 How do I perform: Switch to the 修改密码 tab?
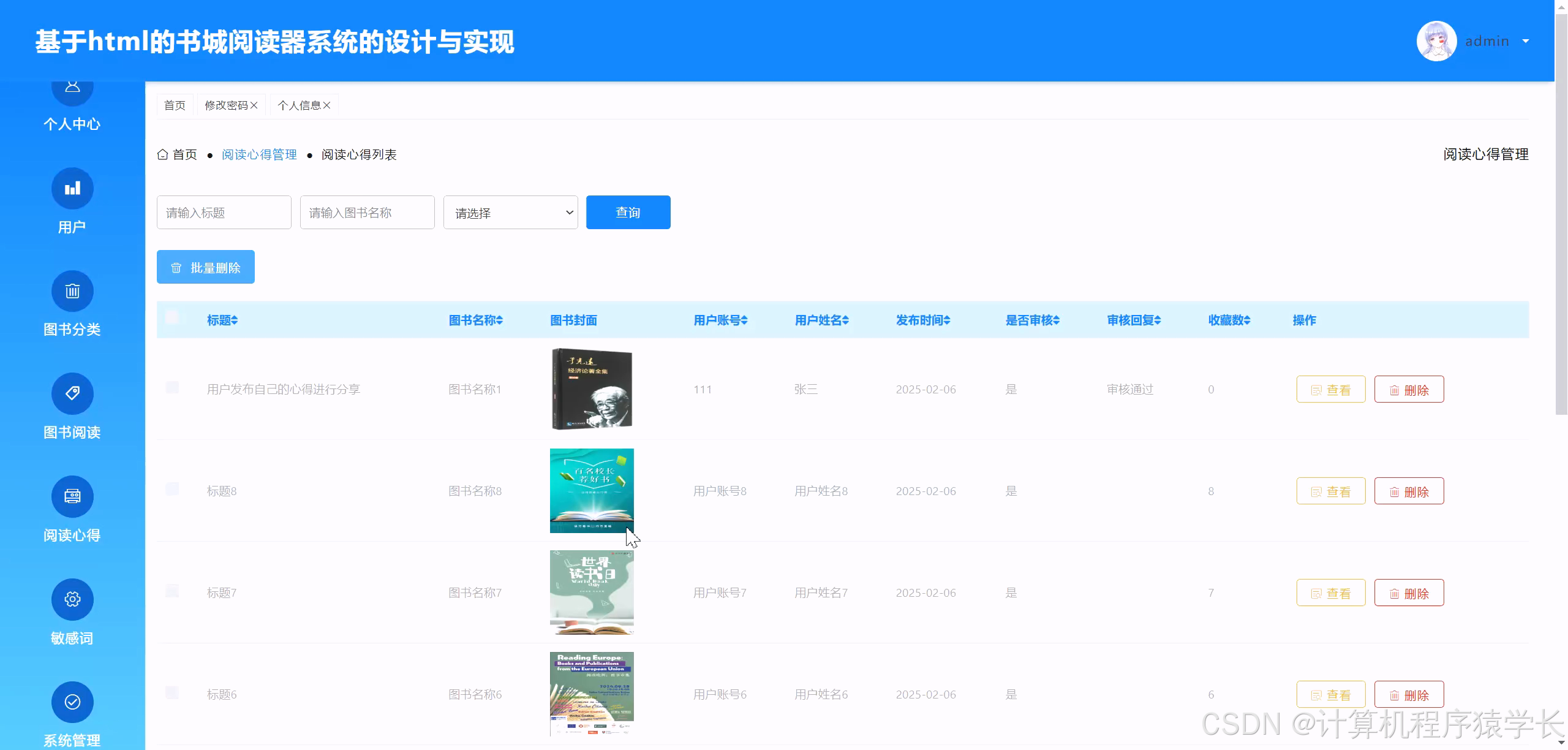(x=226, y=105)
